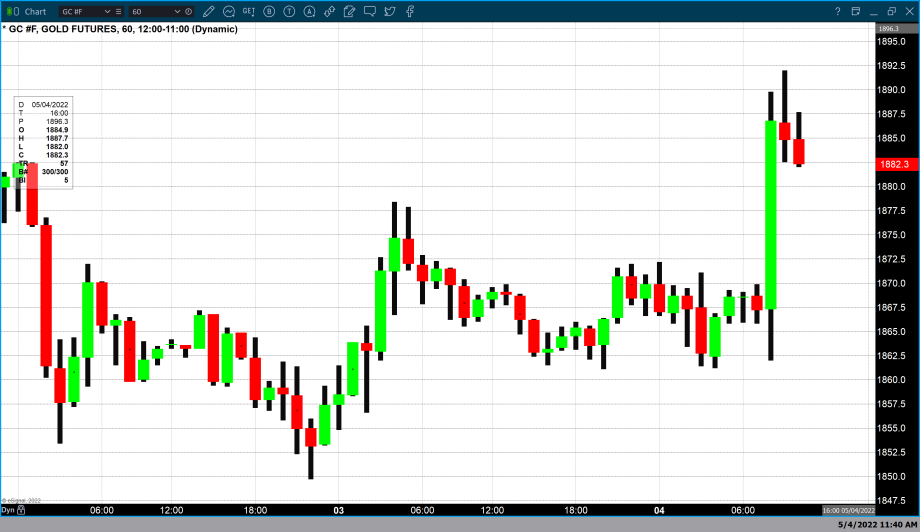Image resolution: width=920 pixels, height=532 pixels.
Task: Select the circled B toolbar icon
Action: point(270,11)
